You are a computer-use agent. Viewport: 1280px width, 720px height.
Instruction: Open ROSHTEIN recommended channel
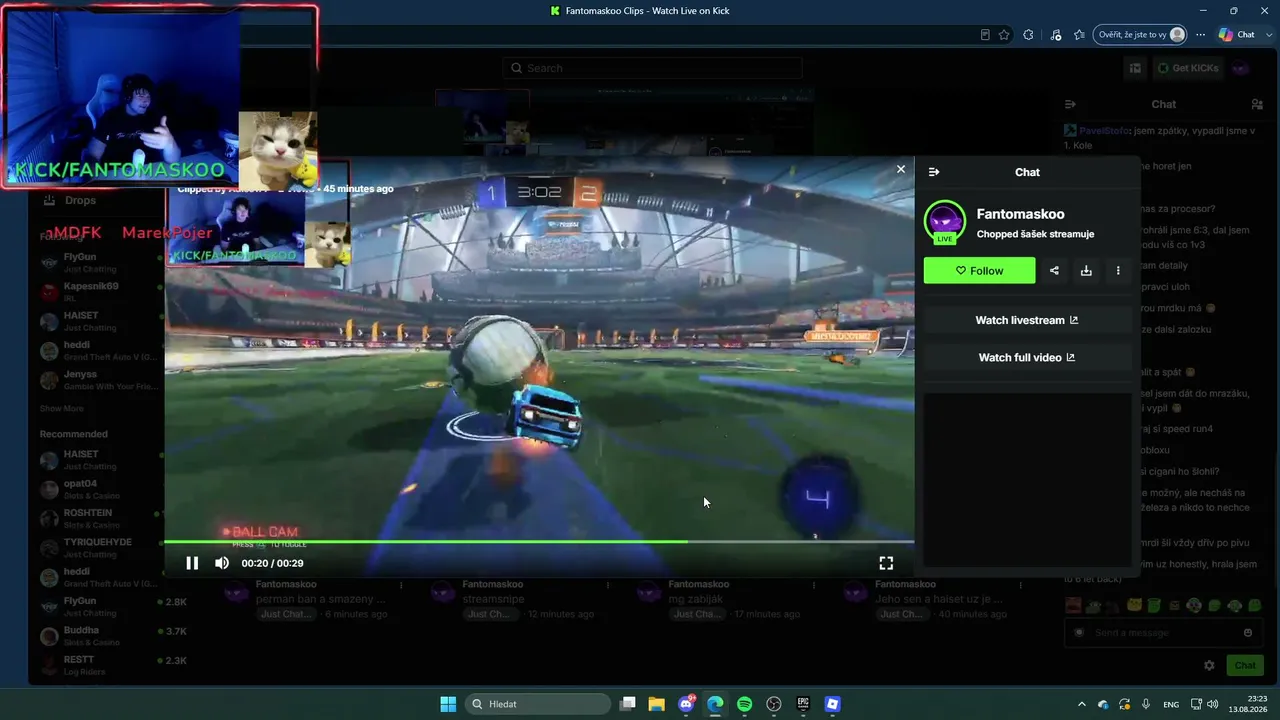98,518
